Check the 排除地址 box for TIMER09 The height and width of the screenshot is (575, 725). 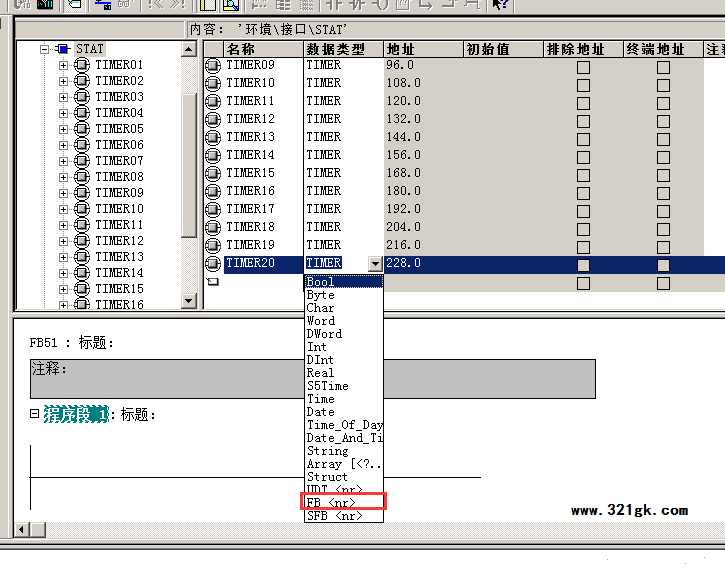583,67
